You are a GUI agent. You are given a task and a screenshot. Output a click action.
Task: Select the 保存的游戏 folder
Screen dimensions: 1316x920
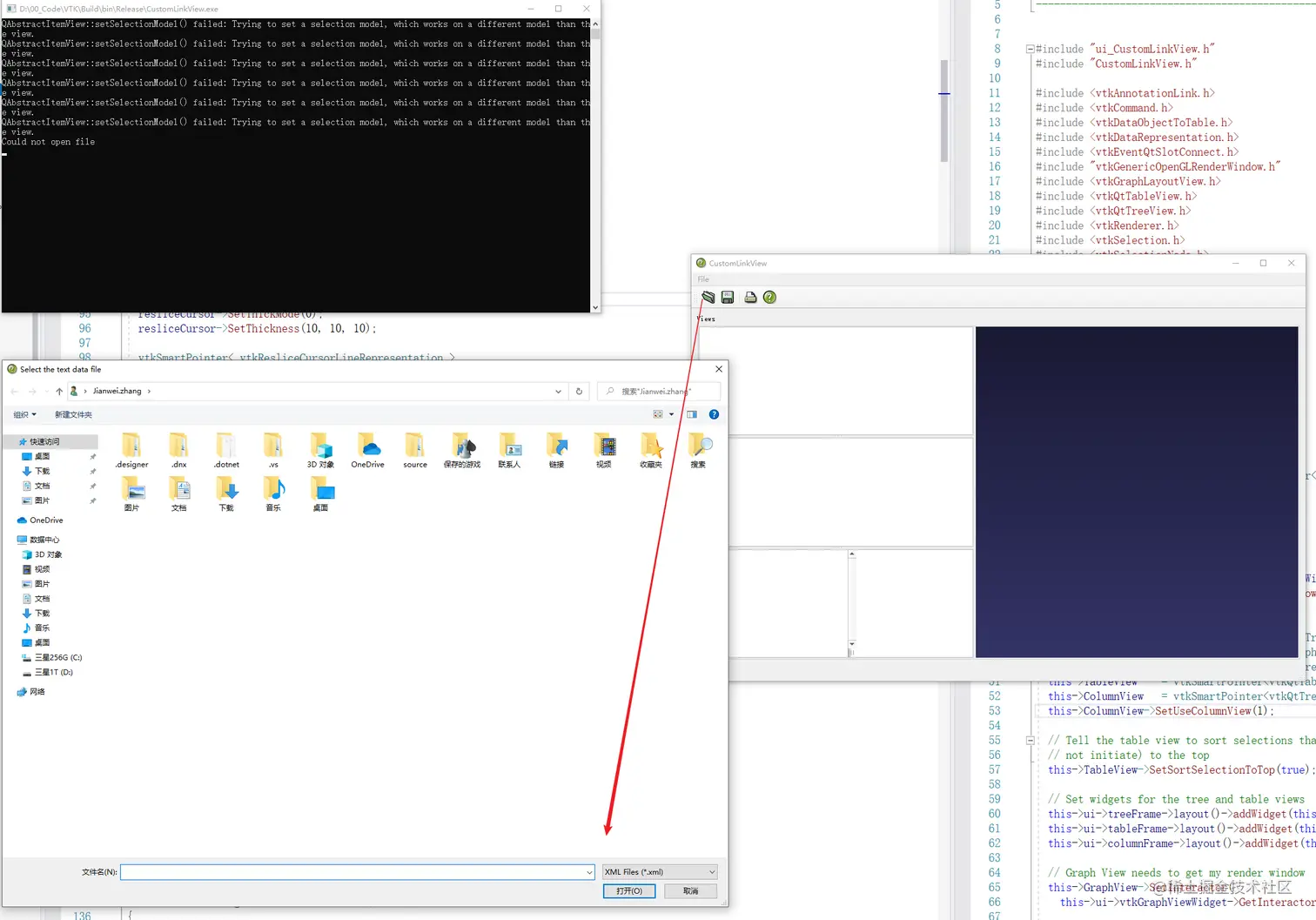pos(462,451)
